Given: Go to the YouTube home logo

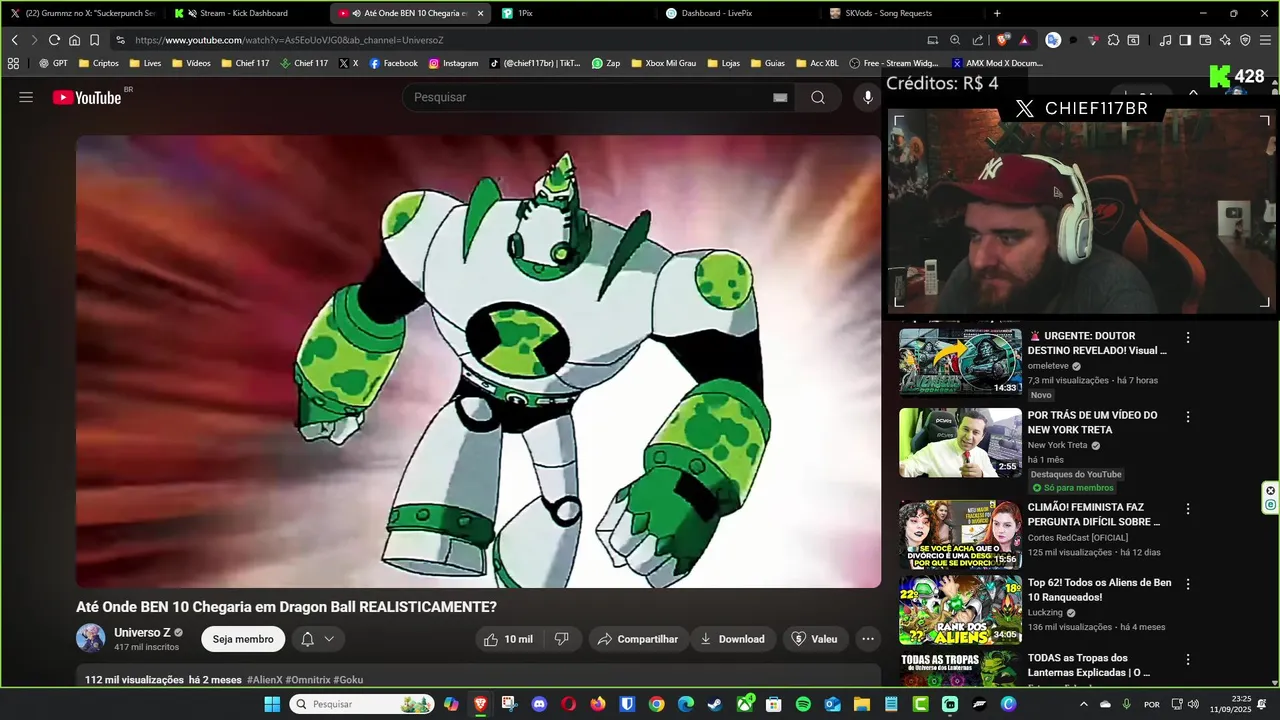Looking at the screenshot, I should [x=87, y=97].
